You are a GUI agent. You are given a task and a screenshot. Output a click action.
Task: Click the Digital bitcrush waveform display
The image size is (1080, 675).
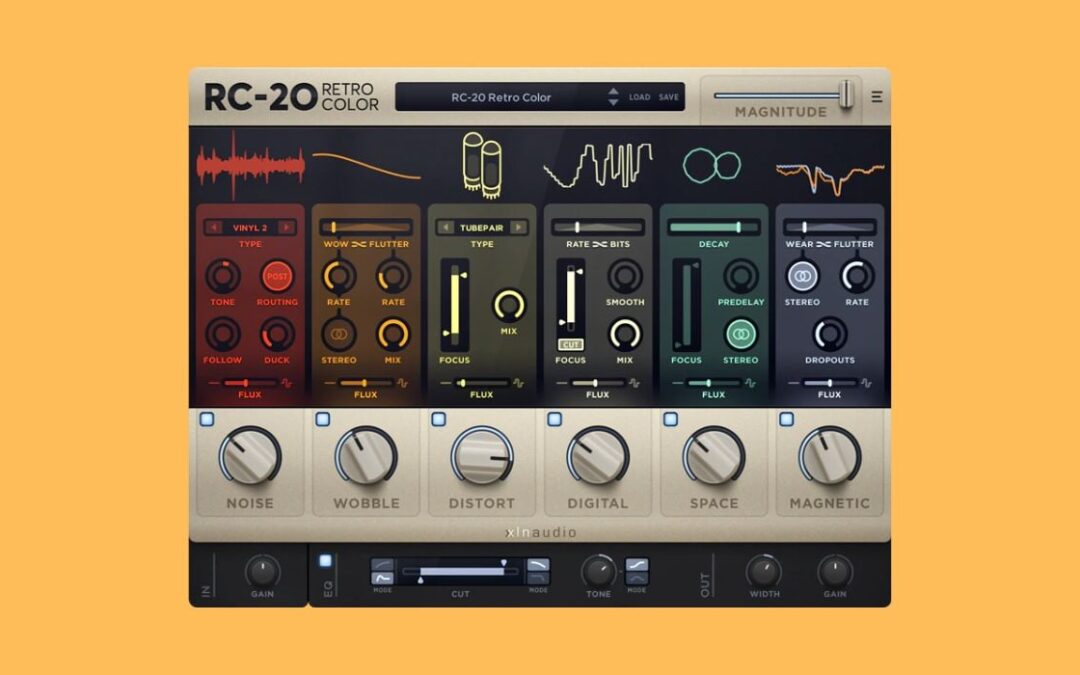click(598, 165)
